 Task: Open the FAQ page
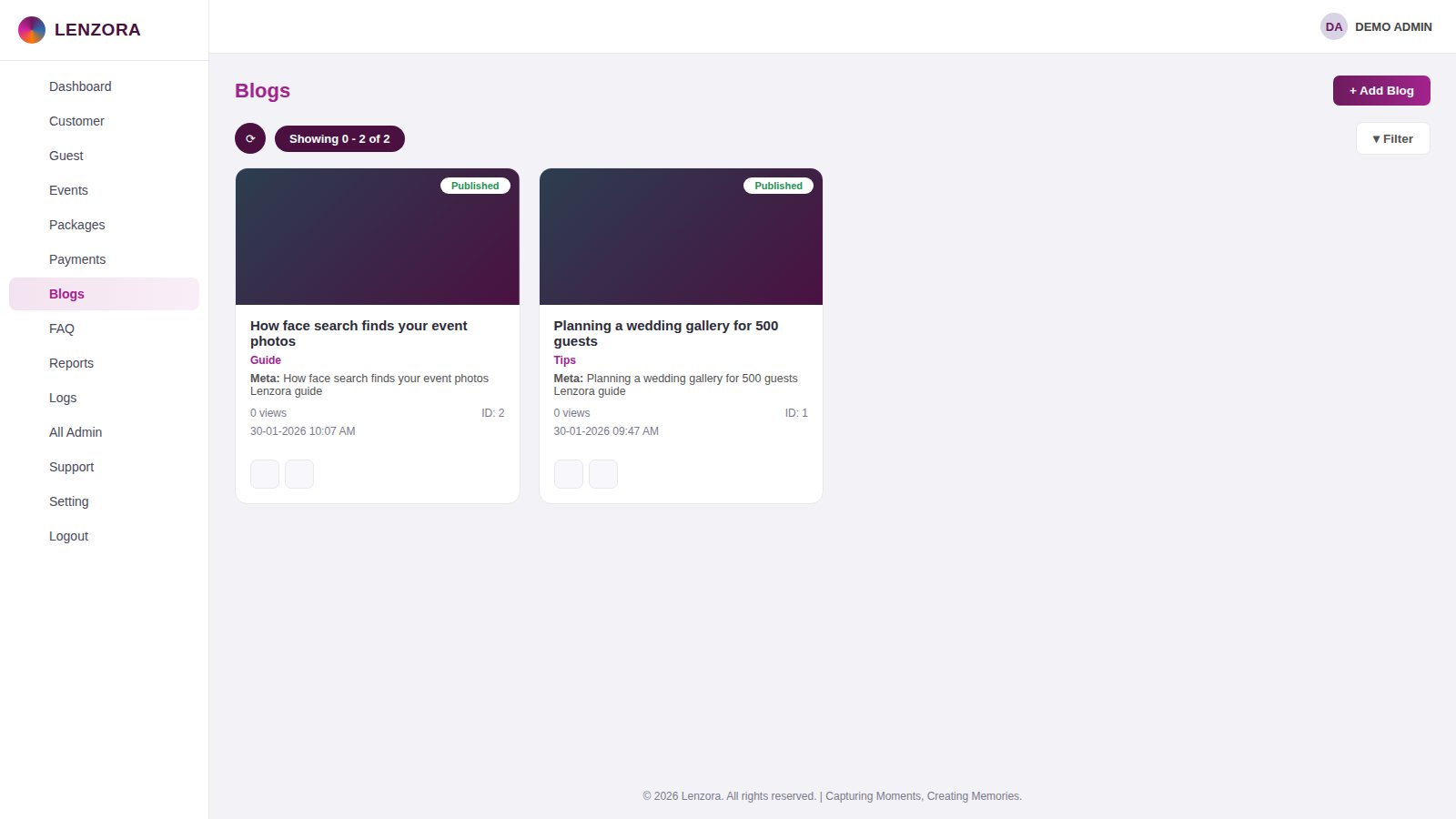coord(104,329)
